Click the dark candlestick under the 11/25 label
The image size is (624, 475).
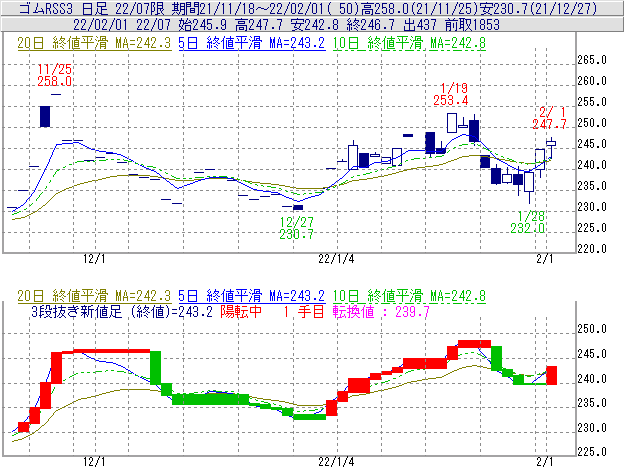pos(45,117)
